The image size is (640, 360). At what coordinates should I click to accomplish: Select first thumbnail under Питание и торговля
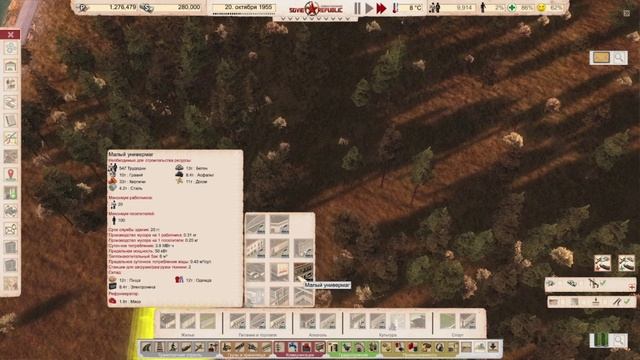pos(238,321)
